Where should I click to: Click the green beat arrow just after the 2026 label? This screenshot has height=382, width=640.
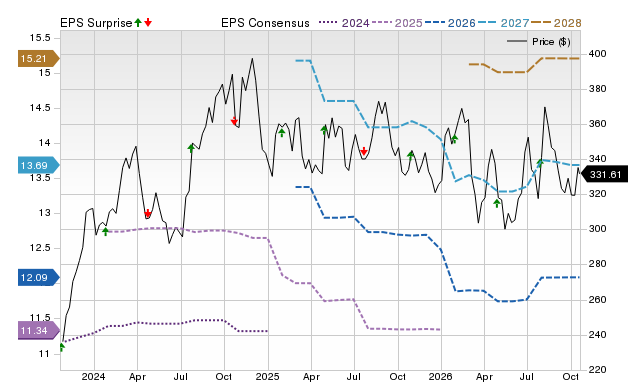(x=454, y=139)
